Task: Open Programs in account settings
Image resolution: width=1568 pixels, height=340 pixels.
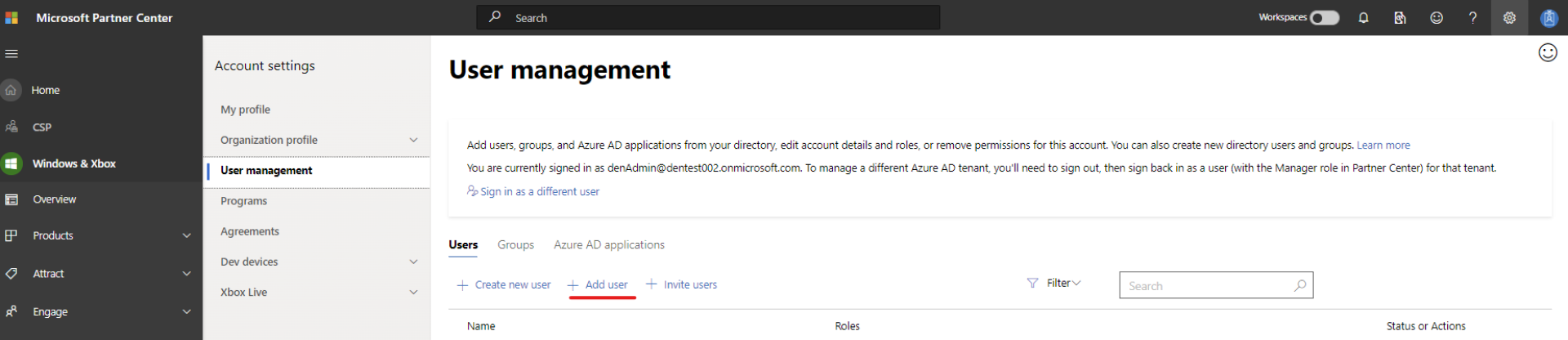Action: 243,201
